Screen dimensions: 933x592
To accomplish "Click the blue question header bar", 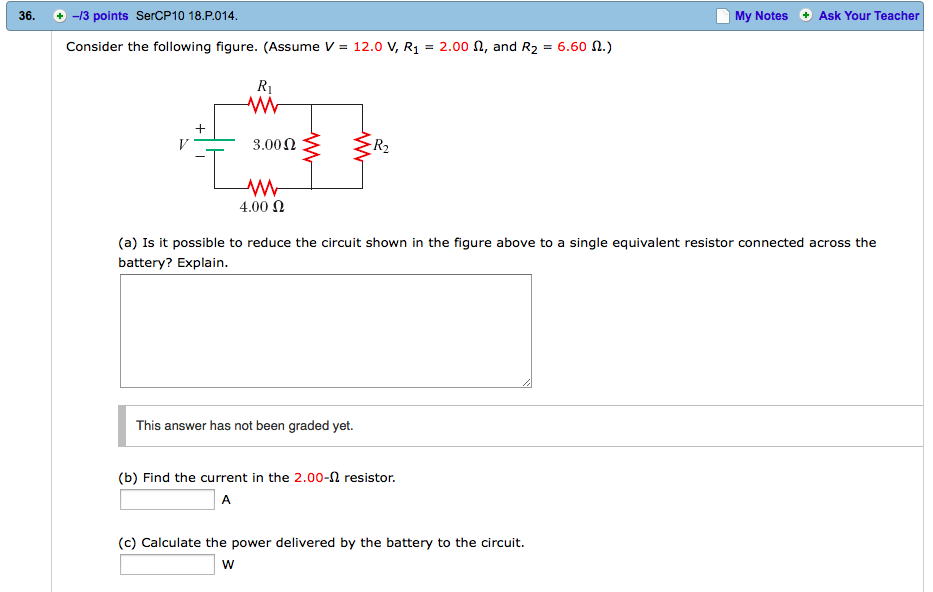I will point(466,15).
